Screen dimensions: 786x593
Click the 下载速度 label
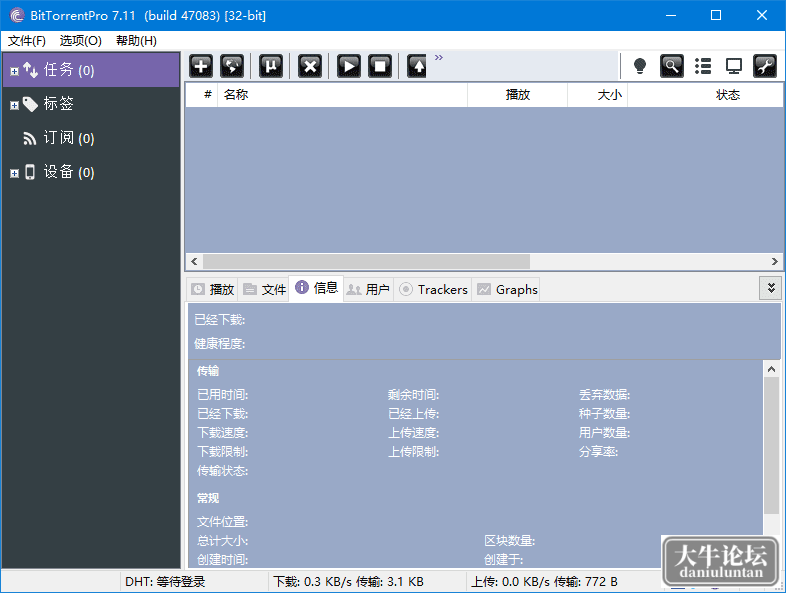point(223,433)
